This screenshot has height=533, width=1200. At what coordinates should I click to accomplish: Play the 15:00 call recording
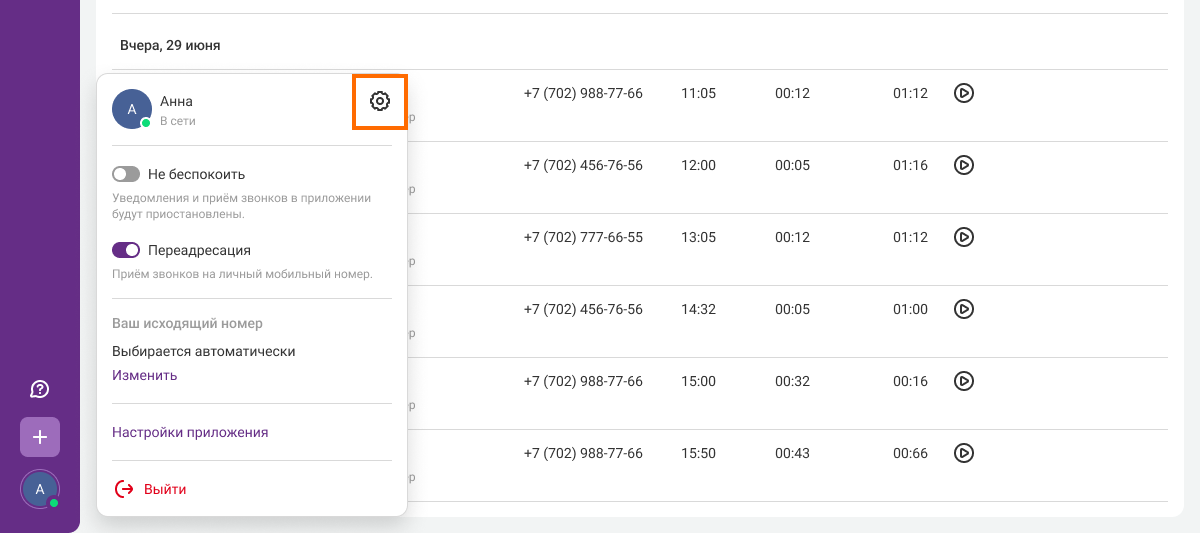tap(963, 381)
